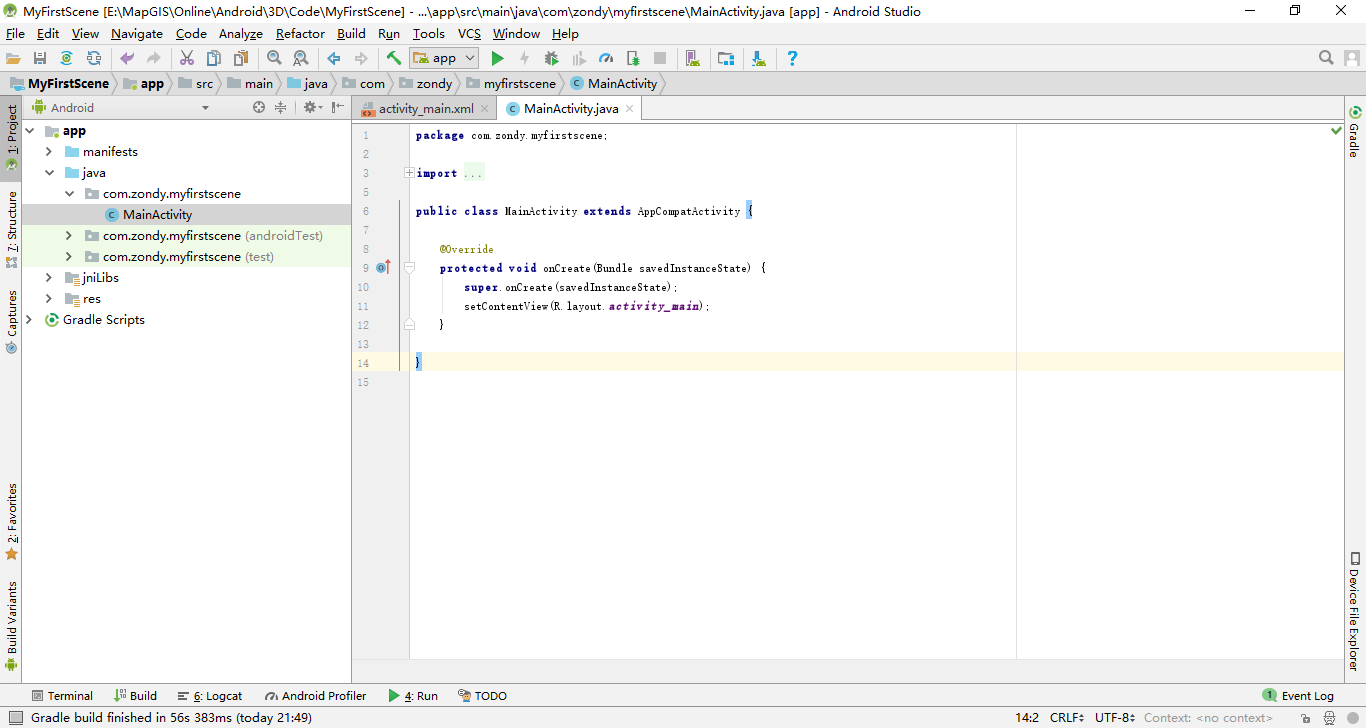
Task: Expand the Gradle Scripts node
Action: click(x=28, y=320)
